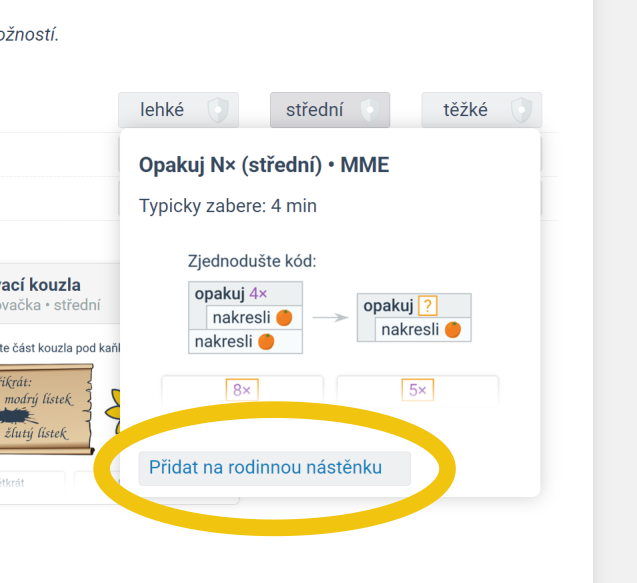This screenshot has width=637, height=583.
Task: Click the orange icon in the answer block
Action: (453, 330)
